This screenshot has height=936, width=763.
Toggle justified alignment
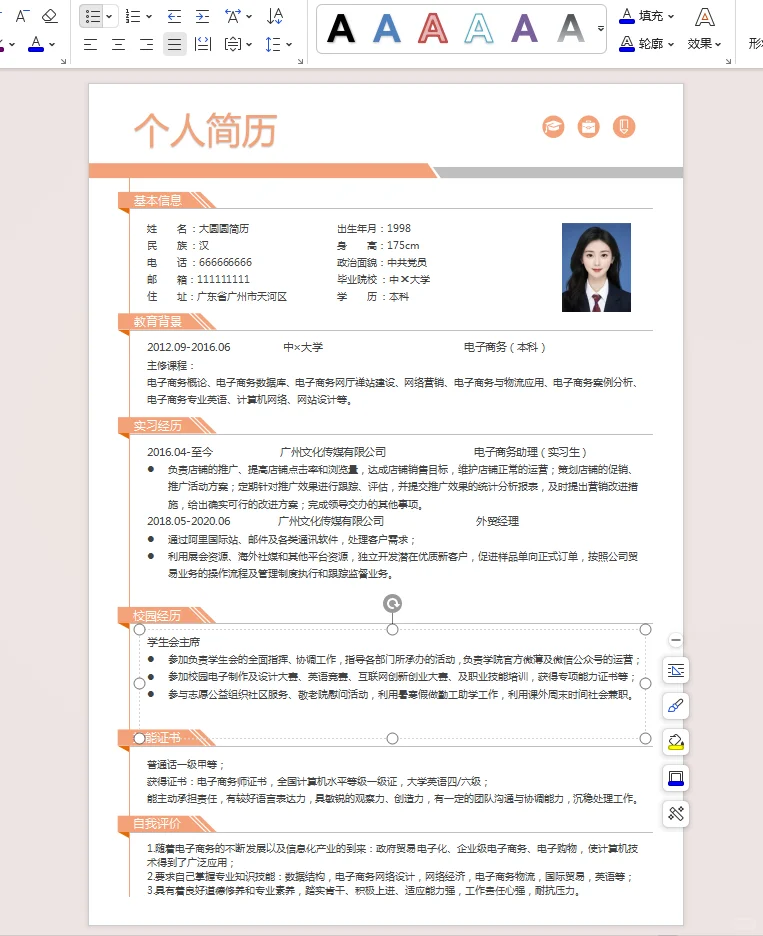click(x=174, y=44)
